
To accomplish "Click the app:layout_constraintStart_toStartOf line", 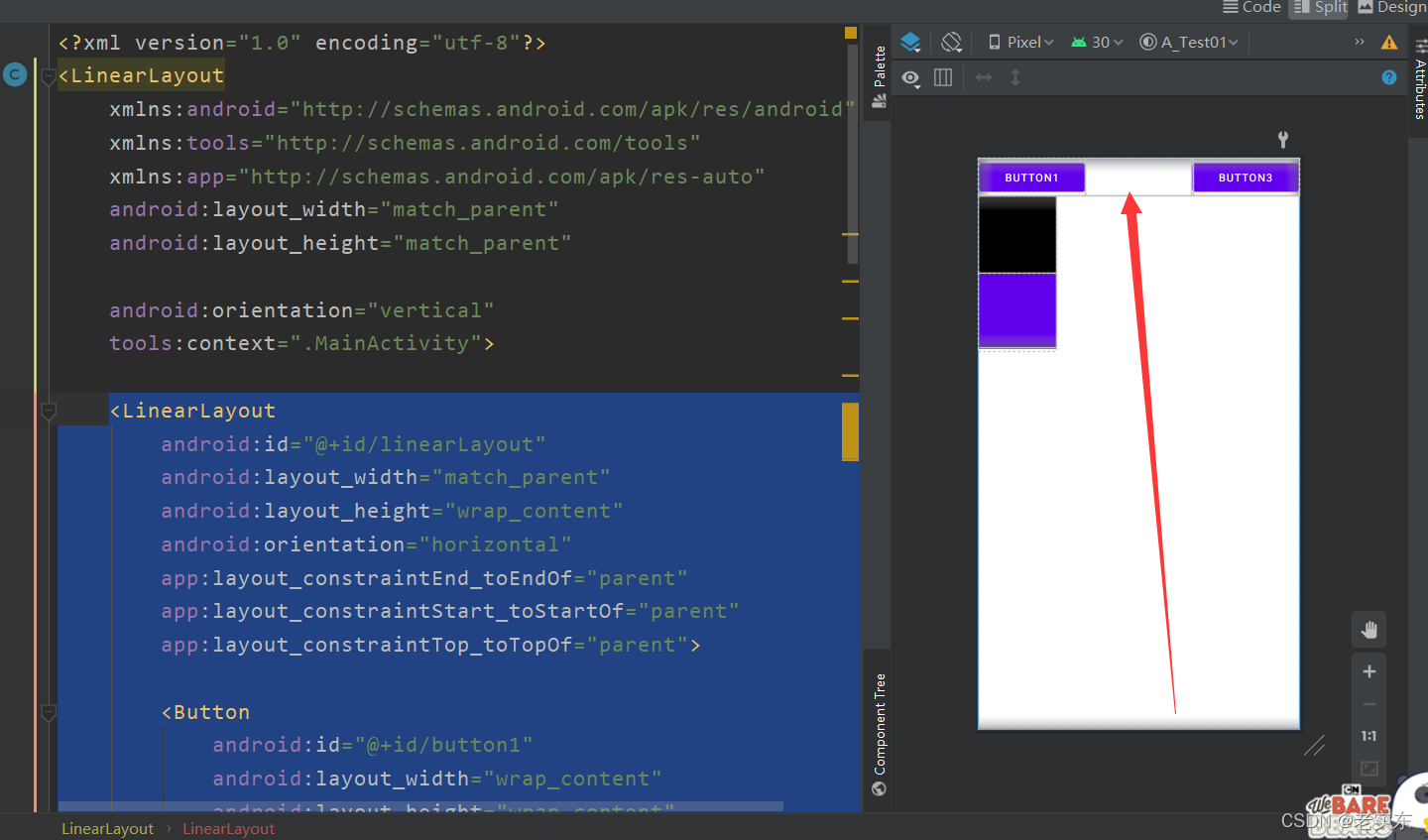I will tap(449, 611).
